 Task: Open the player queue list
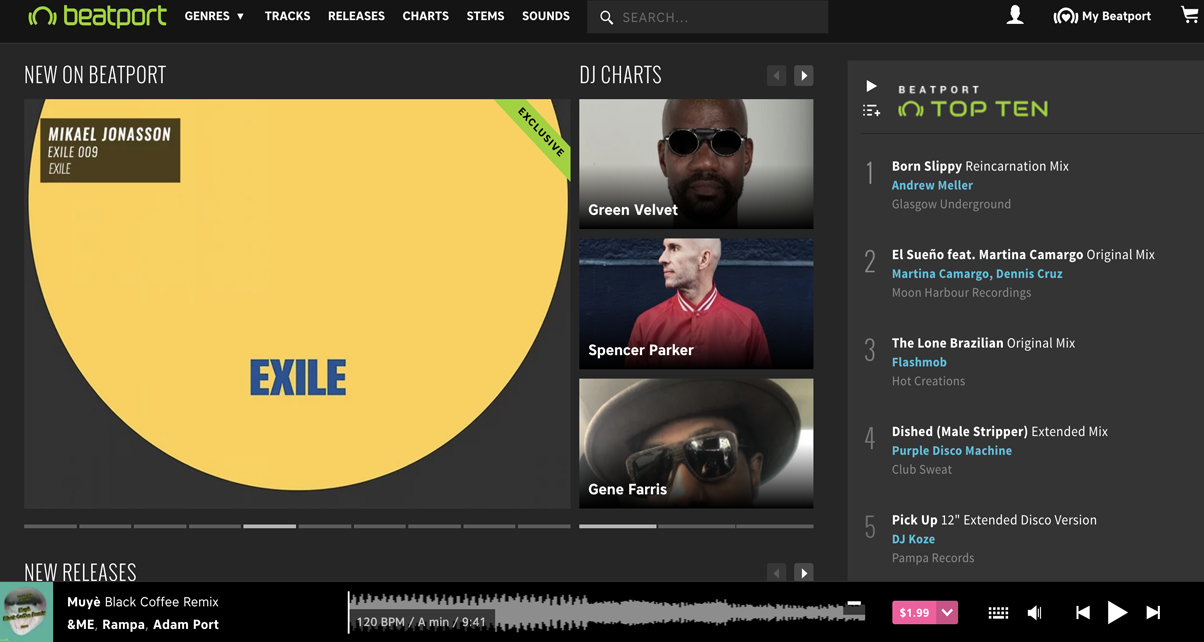pos(998,613)
